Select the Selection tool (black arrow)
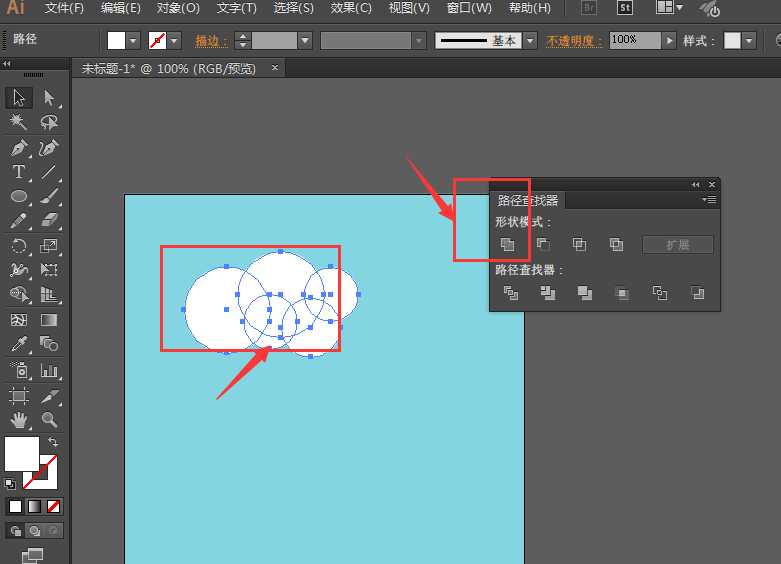The image size is (781, 564). (x=19, y=98)
